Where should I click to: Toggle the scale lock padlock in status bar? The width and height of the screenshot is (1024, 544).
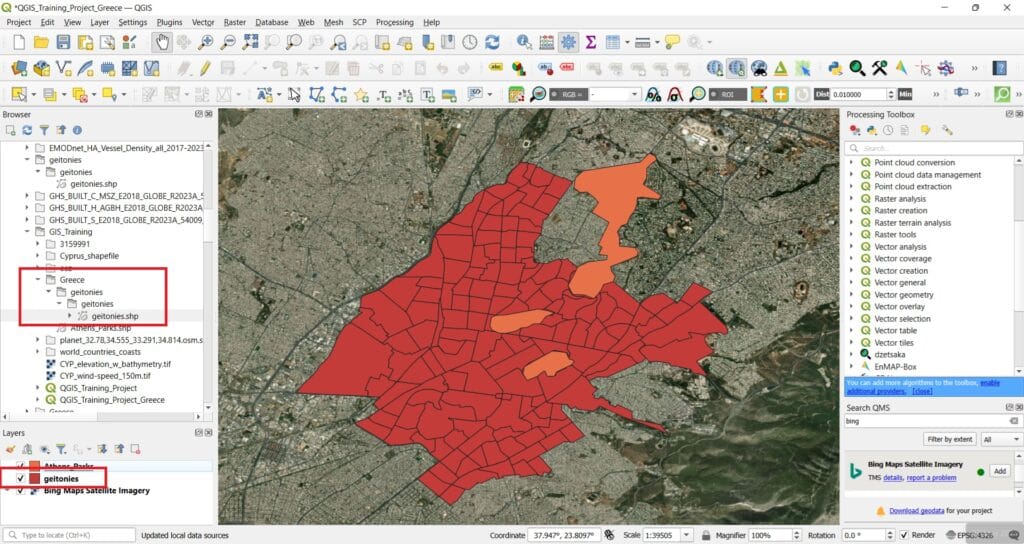pyautogui.click(x=706, y=535)
